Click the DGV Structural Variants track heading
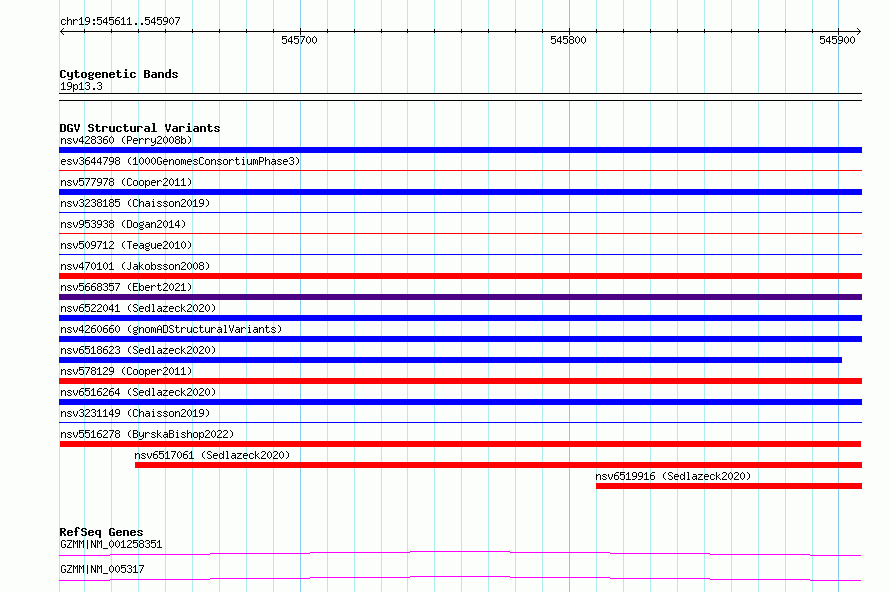The width and height of the screenshot is (890, 592). tap(140, 128)
